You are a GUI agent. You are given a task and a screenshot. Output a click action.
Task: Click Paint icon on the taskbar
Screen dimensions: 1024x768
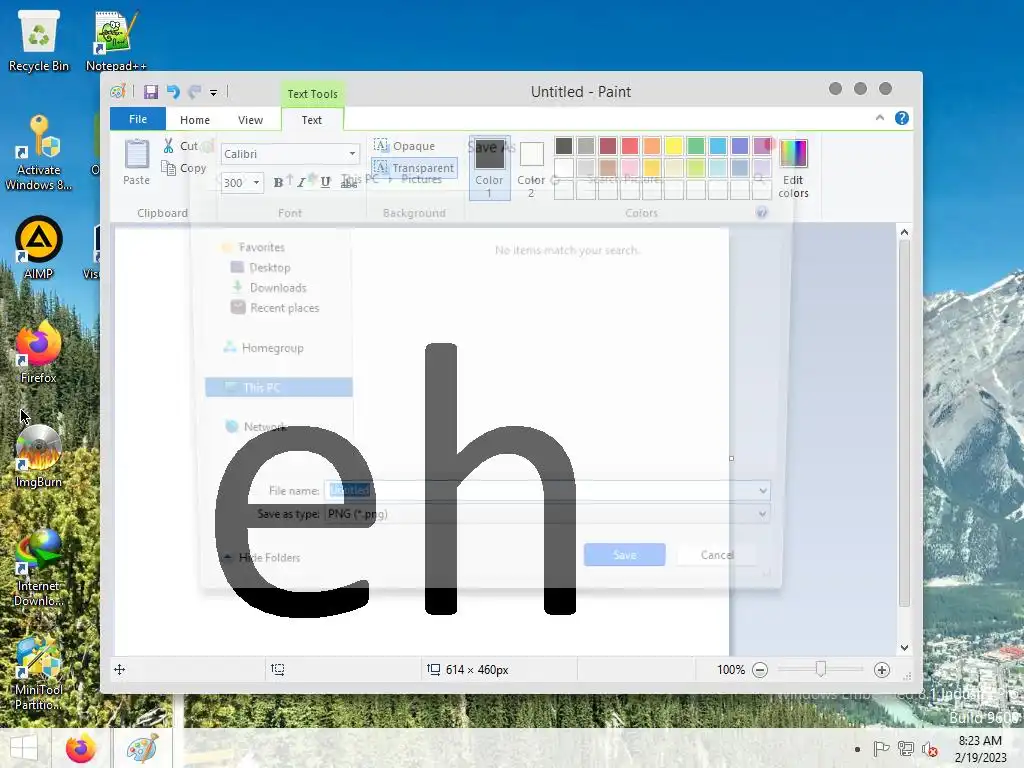(142, 748)
